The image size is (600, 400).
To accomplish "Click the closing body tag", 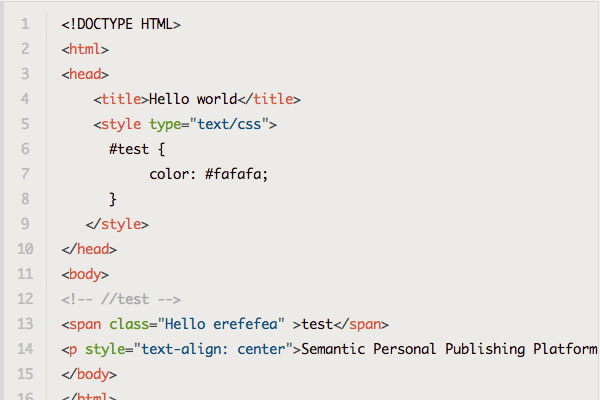I will click(x=89, y=374).
